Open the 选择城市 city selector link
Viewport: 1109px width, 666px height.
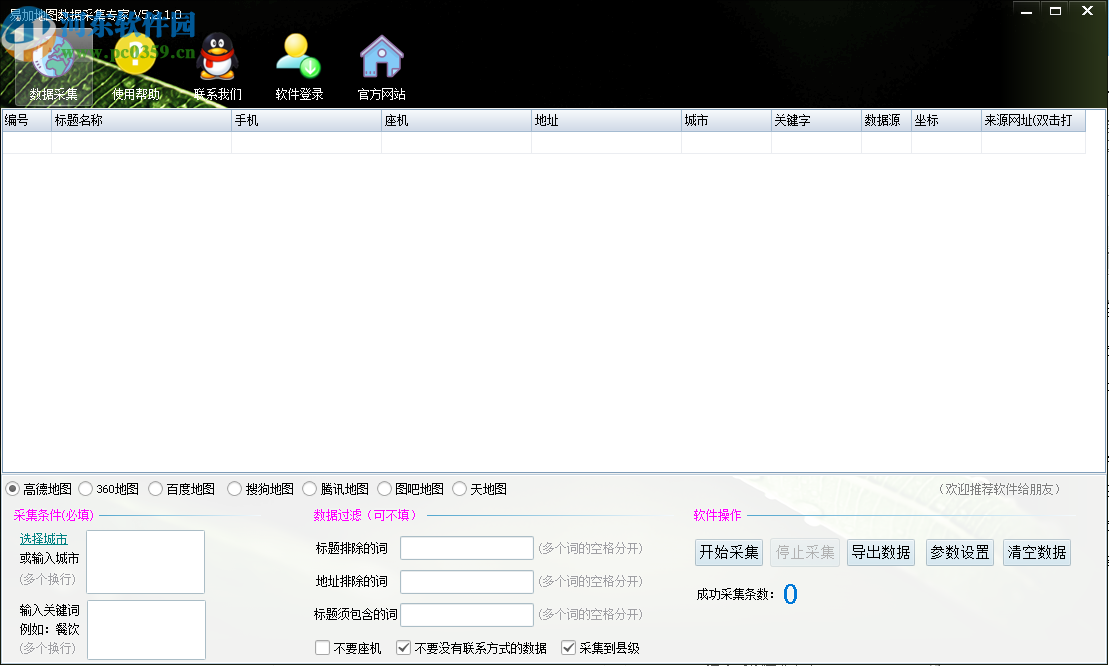pyautogui.click(x=43, y=538)
